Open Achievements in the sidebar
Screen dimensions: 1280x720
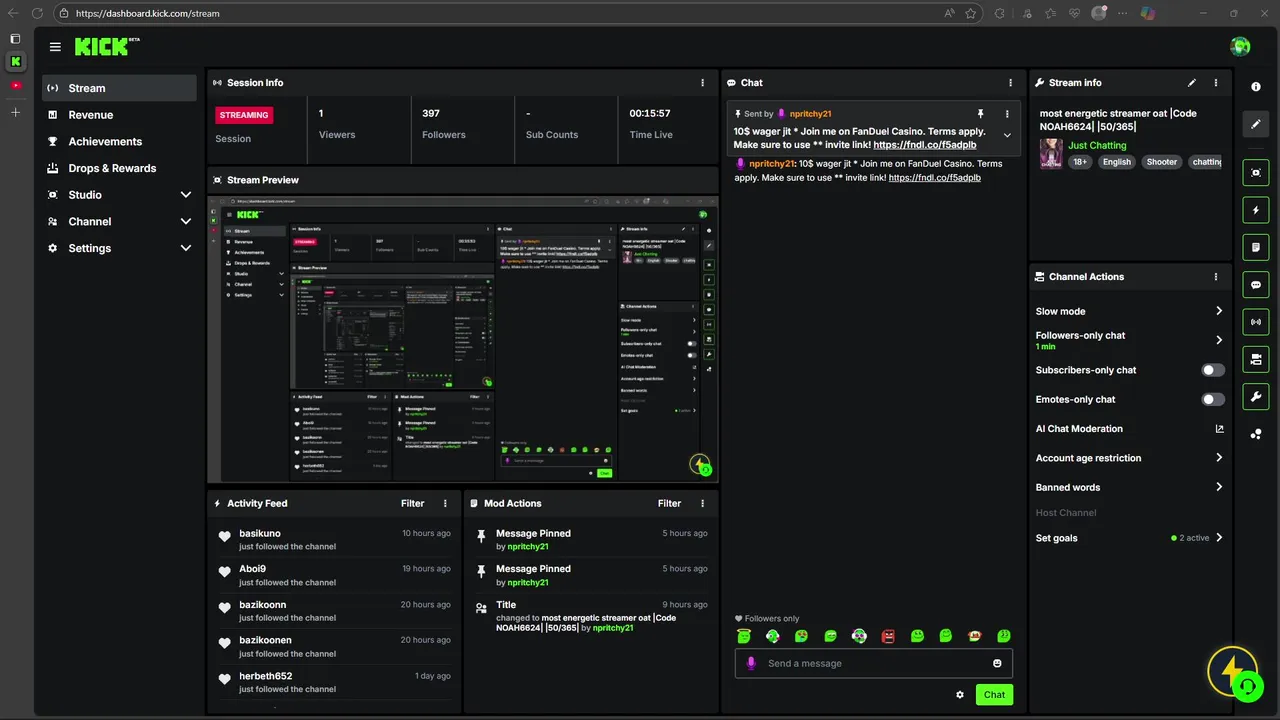pos(119,142)
